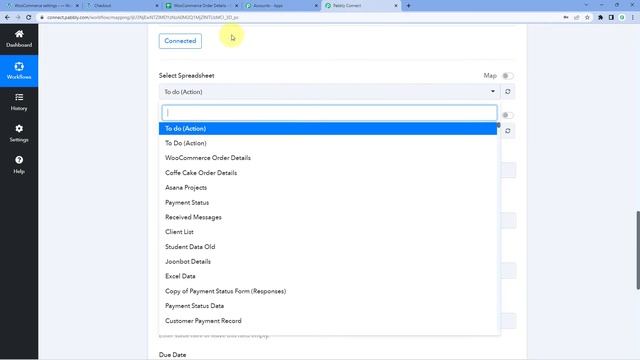Open Settings in the sidebar
Image resolution: width=640 pixels, height=360 pixels.
point(19,133)
